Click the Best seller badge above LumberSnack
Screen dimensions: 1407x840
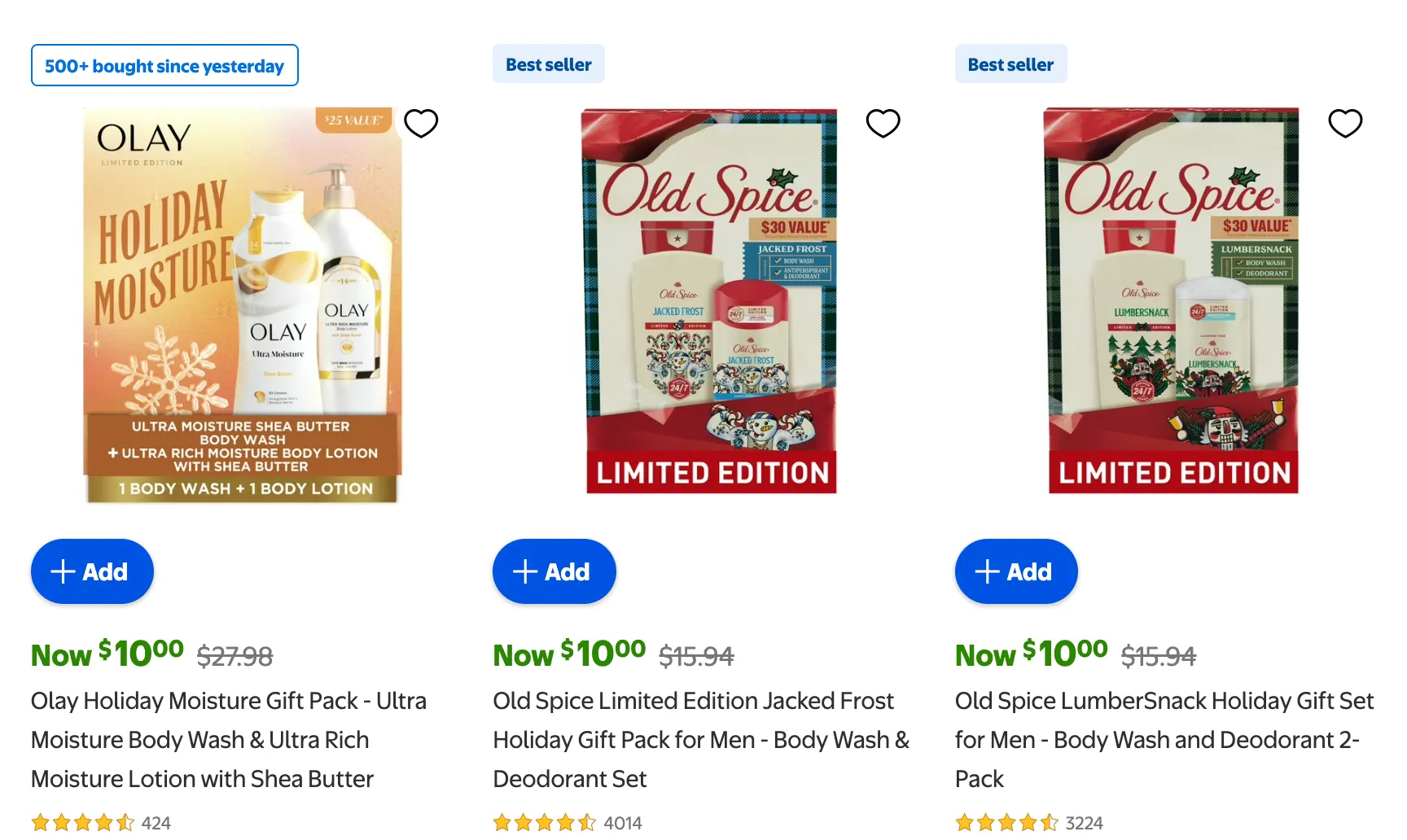click(1010, 64)
